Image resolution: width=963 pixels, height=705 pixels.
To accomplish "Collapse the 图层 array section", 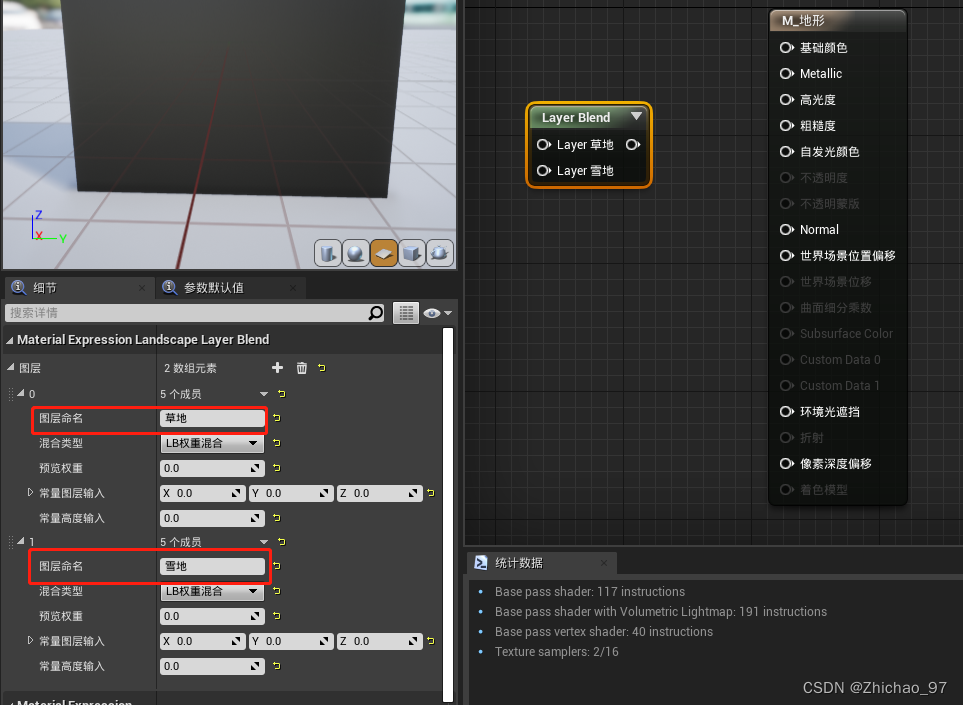I will (x=10, y=367).
